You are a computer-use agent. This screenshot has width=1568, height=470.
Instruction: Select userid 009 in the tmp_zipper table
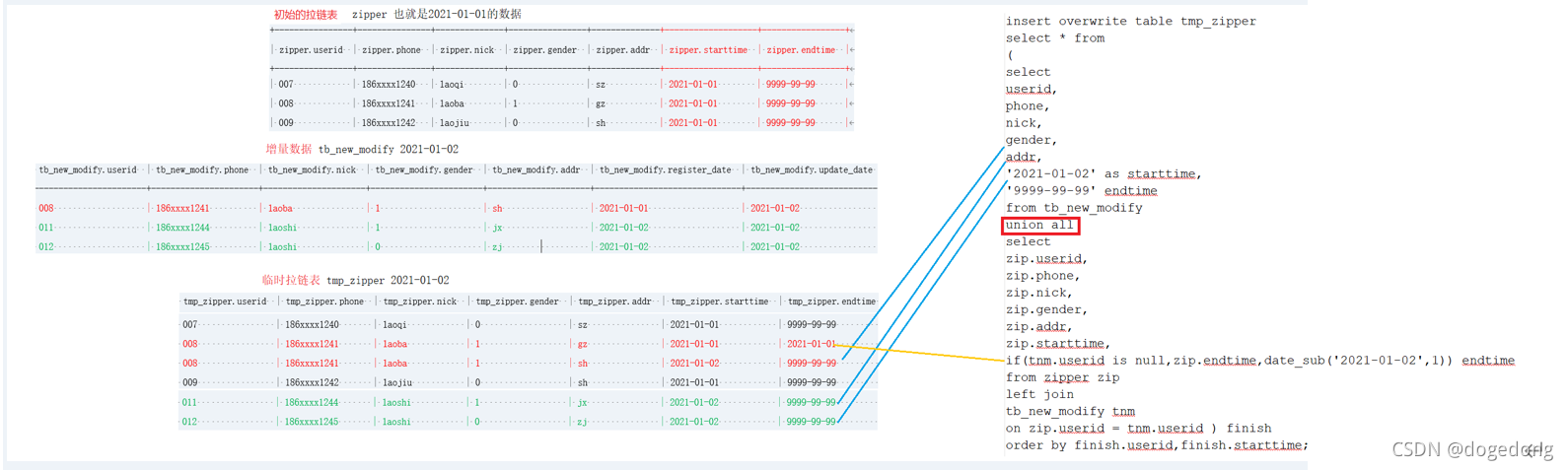[190, 383]
